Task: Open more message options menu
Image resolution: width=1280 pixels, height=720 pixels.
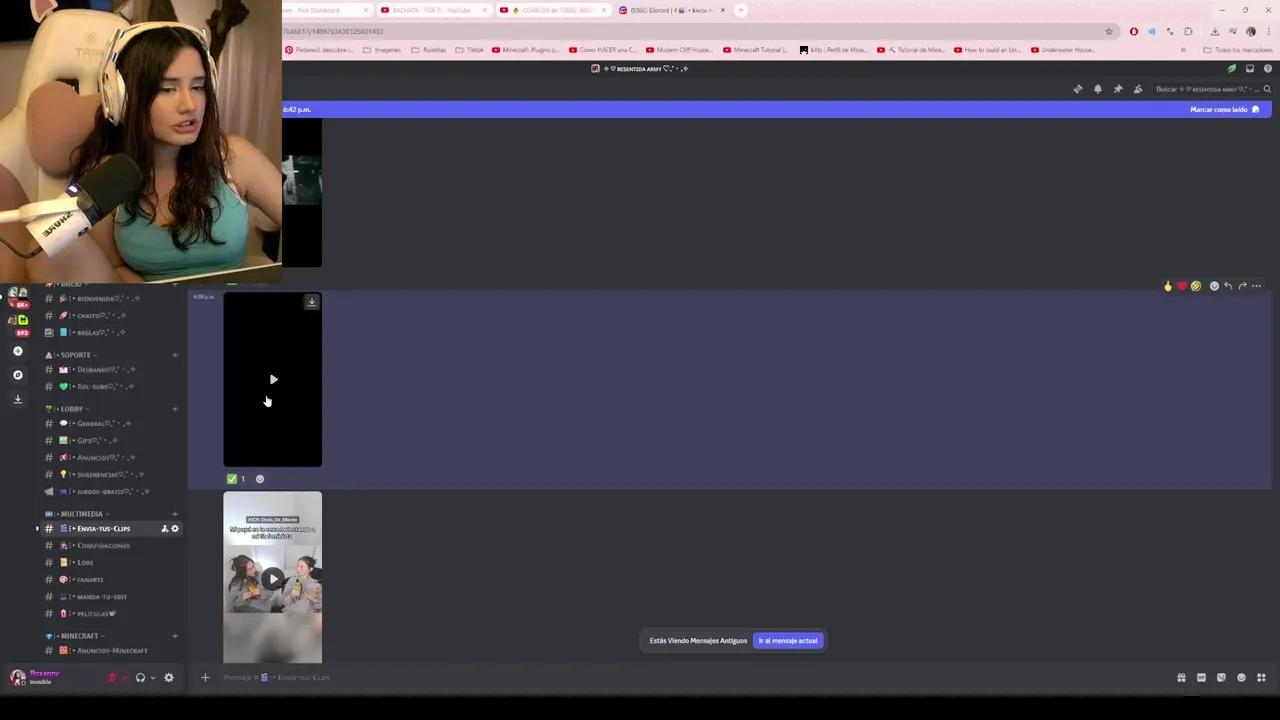Action: click(1257, 286)
